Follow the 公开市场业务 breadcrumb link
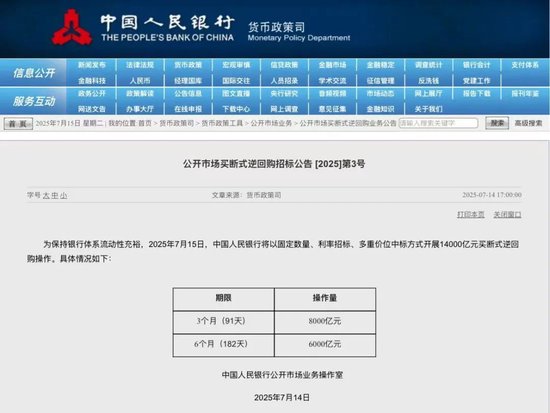 pos(271,123)
